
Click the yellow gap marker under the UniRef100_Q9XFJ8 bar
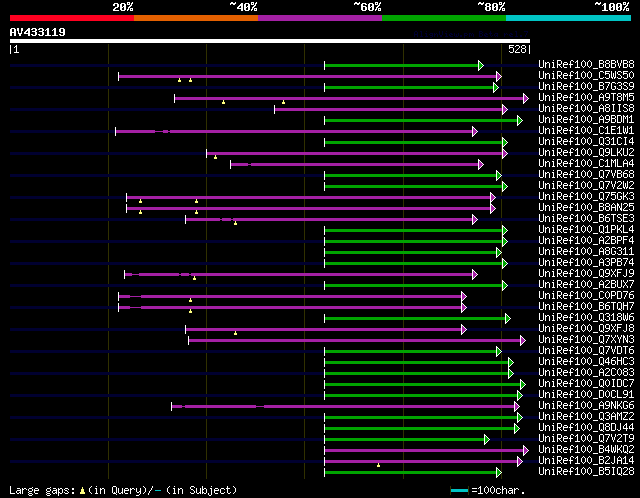pos(236,333)
